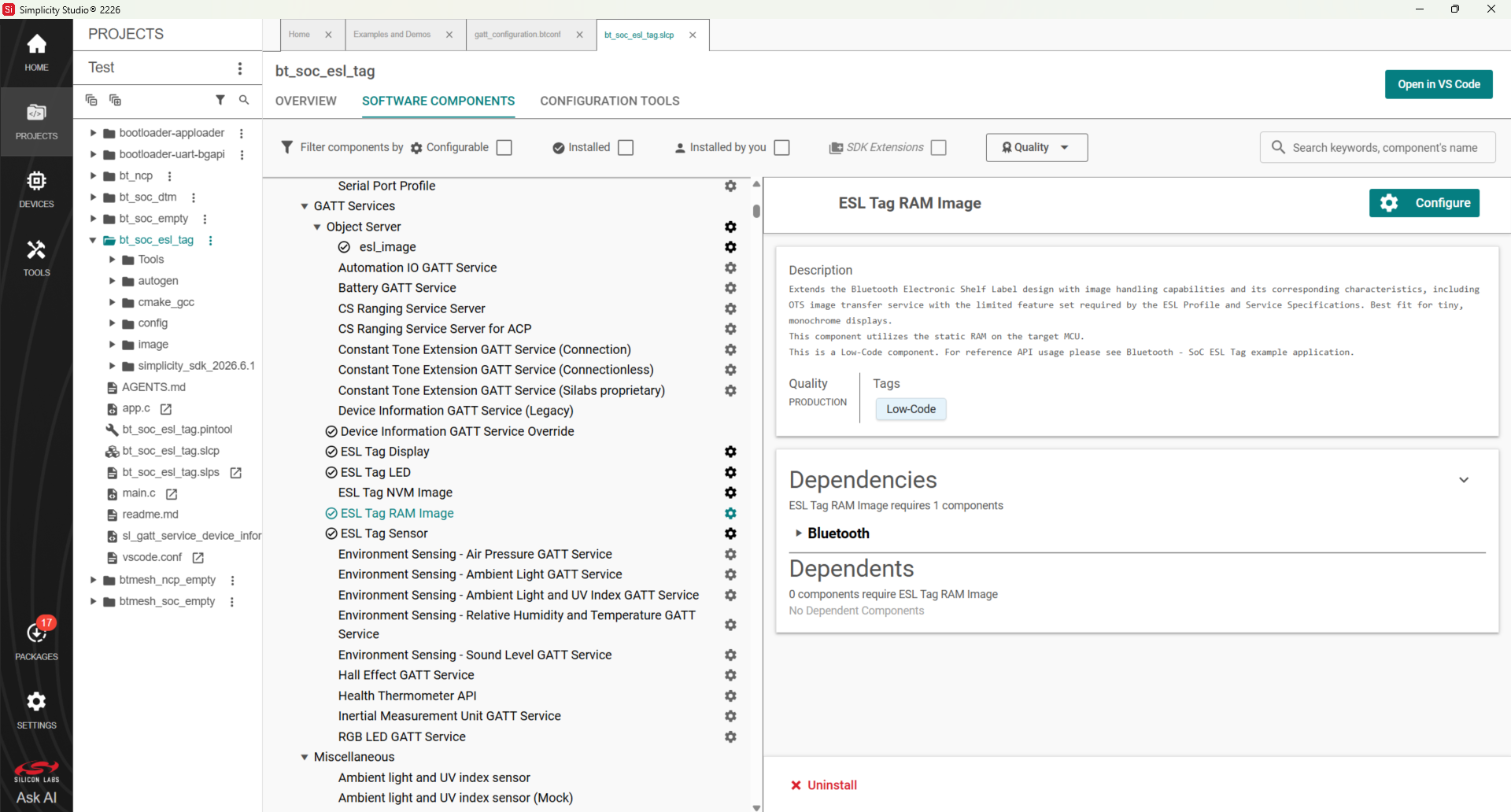Click Uninstall for ESL Tag RAM Image
The image size is (1511, 812).
tap(823, 785)
